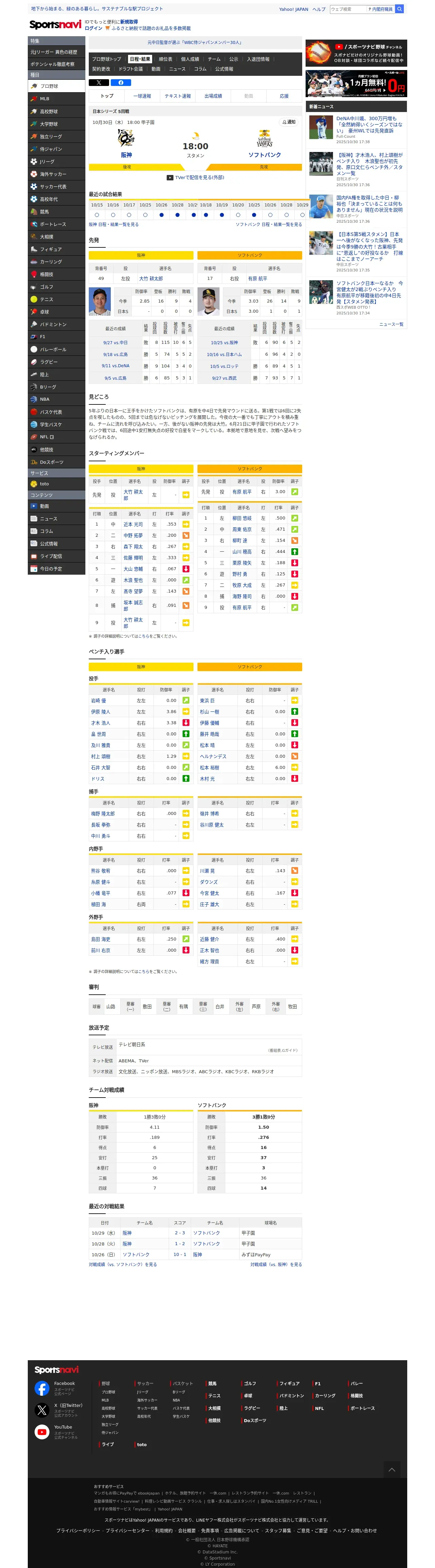Click the blue search magnifier button

(x=400, y=9)
